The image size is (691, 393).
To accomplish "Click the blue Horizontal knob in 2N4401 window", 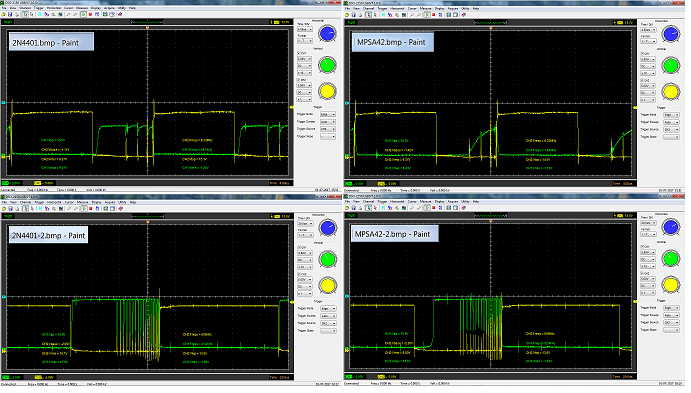I will (x=327, y=33).
